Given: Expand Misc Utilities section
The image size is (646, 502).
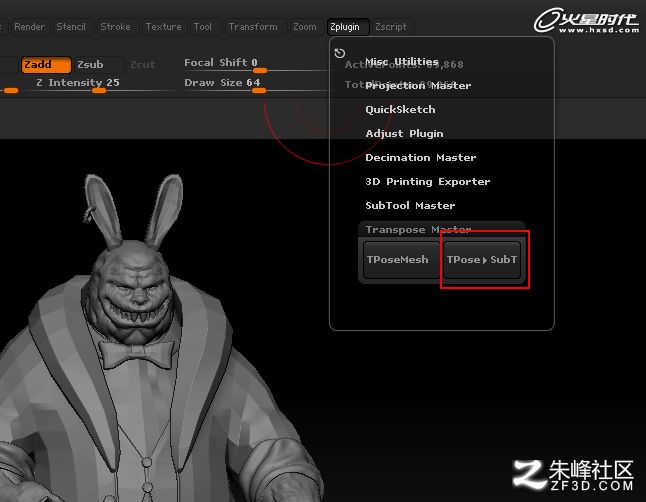Looking at the screenshot, I should pyautogui.click(x=402, y=61).
